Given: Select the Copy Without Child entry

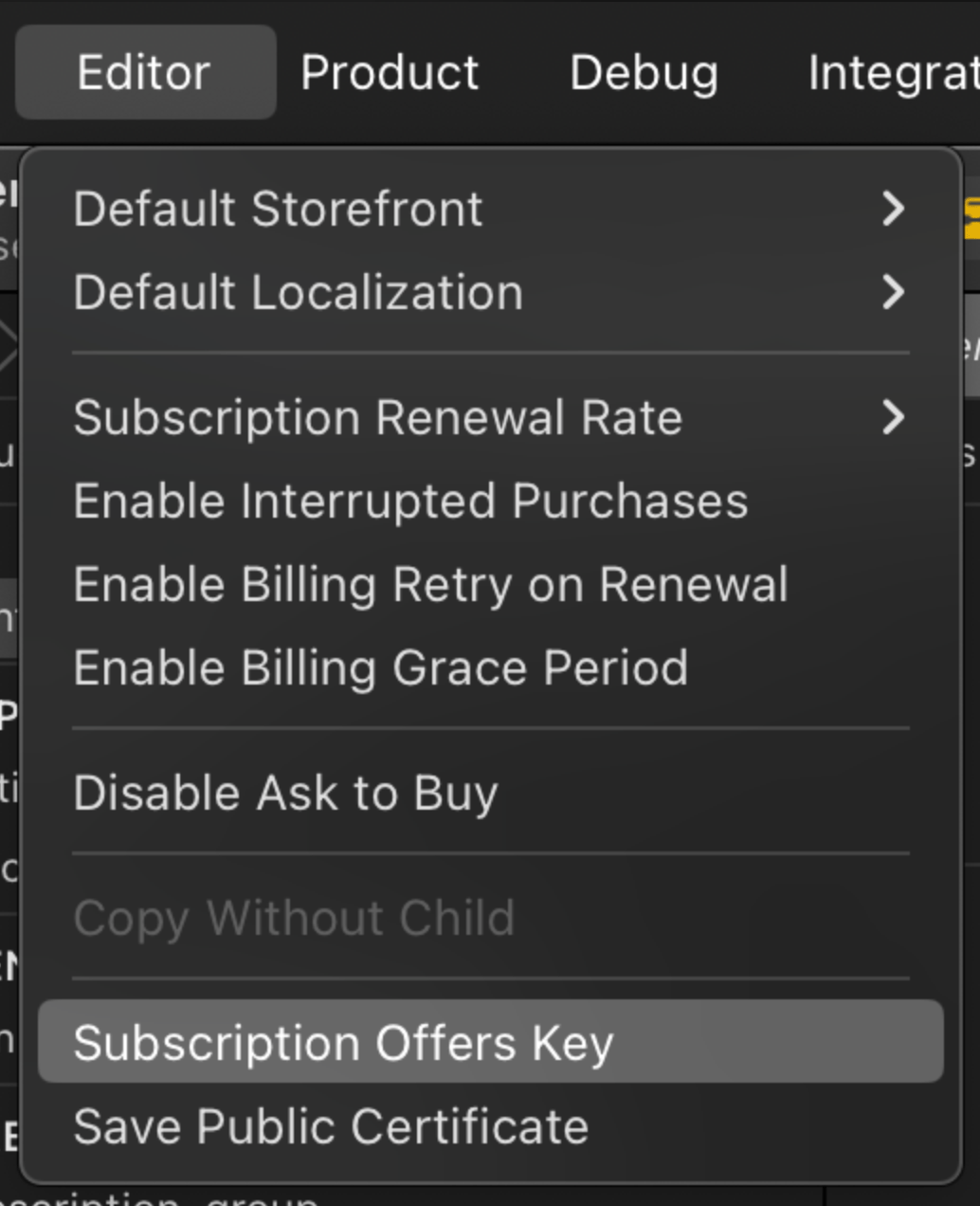Looking at the screenshot, I should click(295, 917).
